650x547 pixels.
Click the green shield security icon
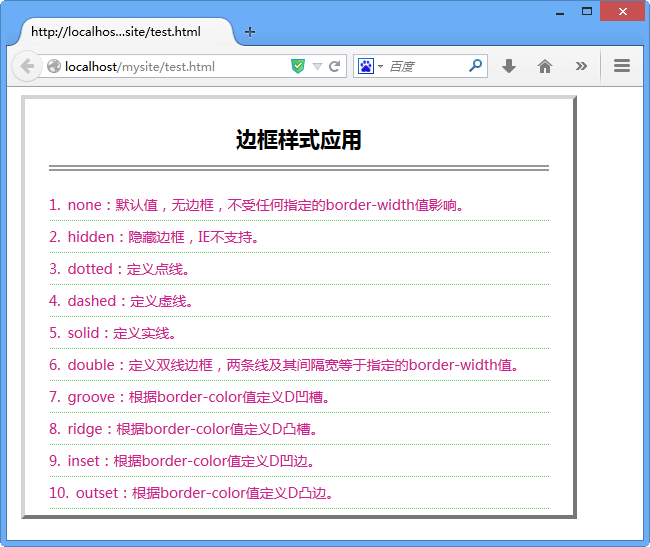tap(298, 67)
